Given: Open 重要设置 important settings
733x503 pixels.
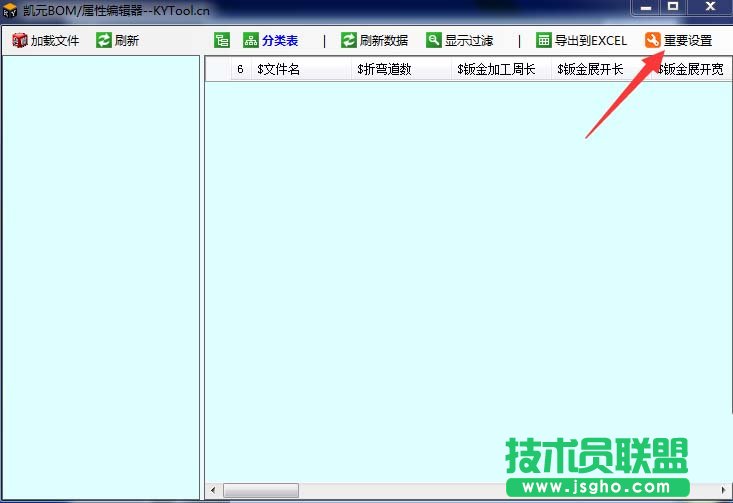Looking at the screenshot, I should (678, 41).
